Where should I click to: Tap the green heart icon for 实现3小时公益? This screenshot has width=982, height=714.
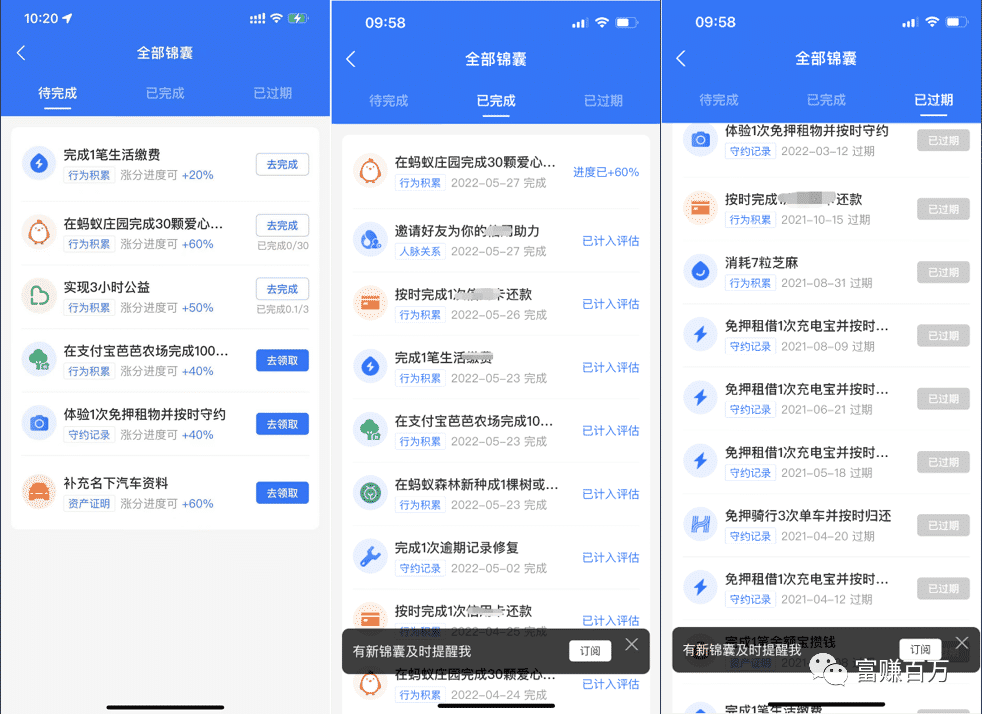(x=39, y=297)
